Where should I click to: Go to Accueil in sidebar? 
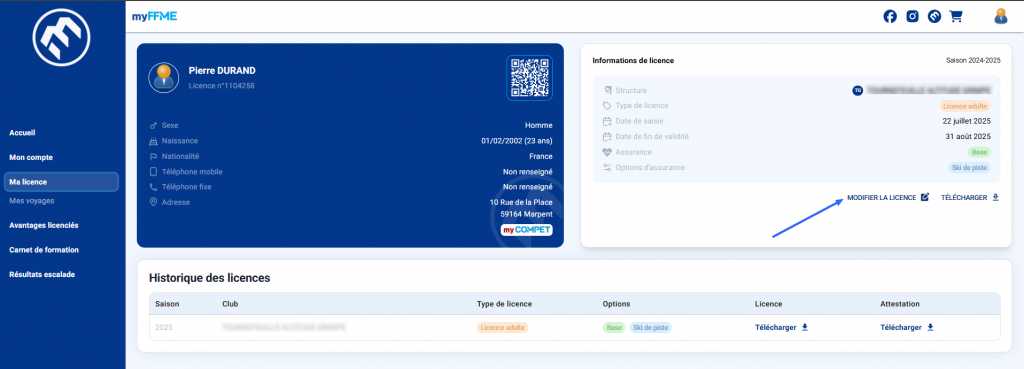click(x=22, y=133)
